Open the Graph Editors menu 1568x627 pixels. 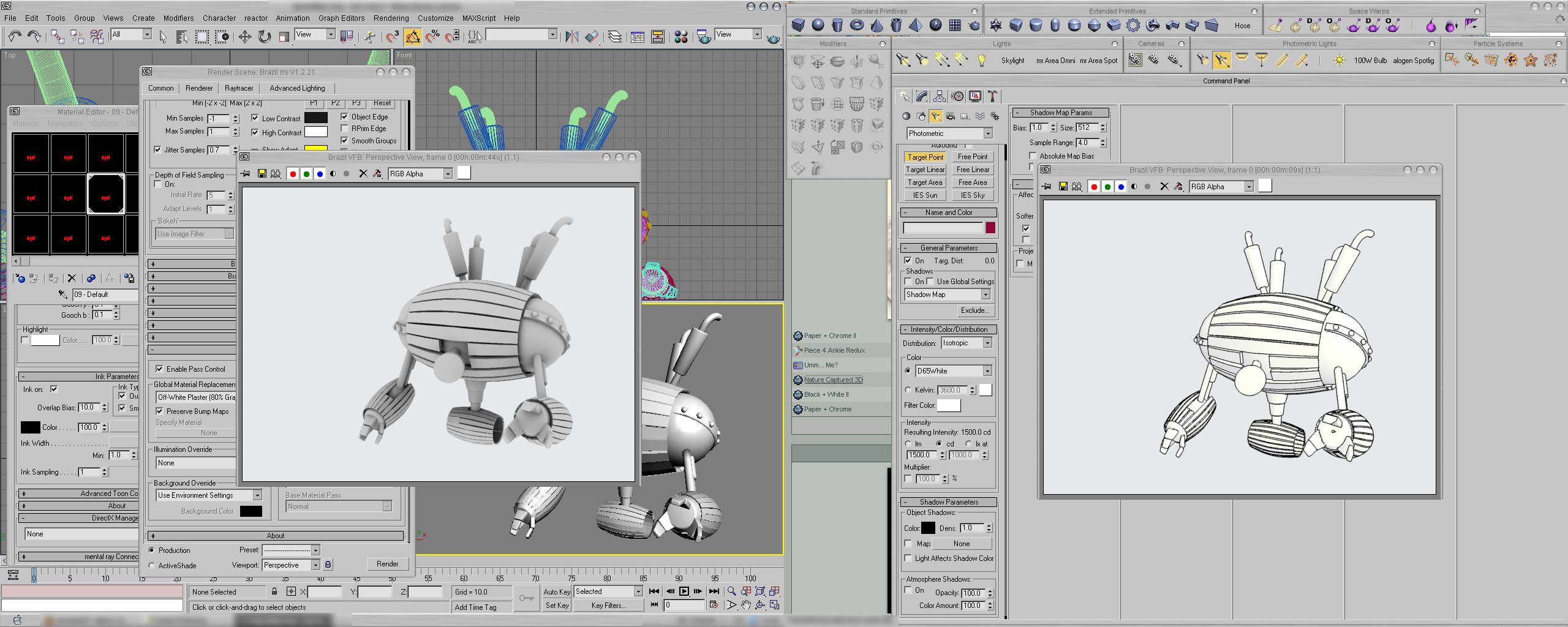tap(341, 18)
